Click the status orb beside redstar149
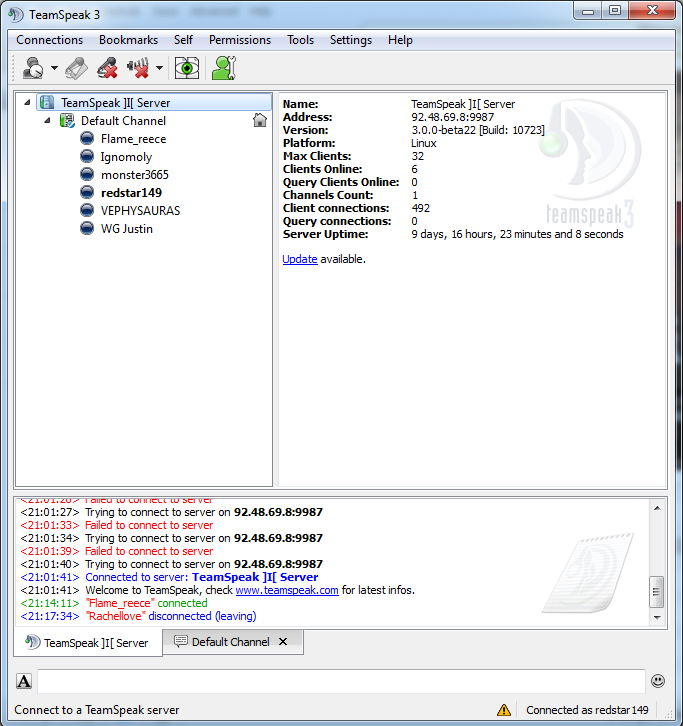Viewport: 683px width, 726px height. [x=87, y=193]
